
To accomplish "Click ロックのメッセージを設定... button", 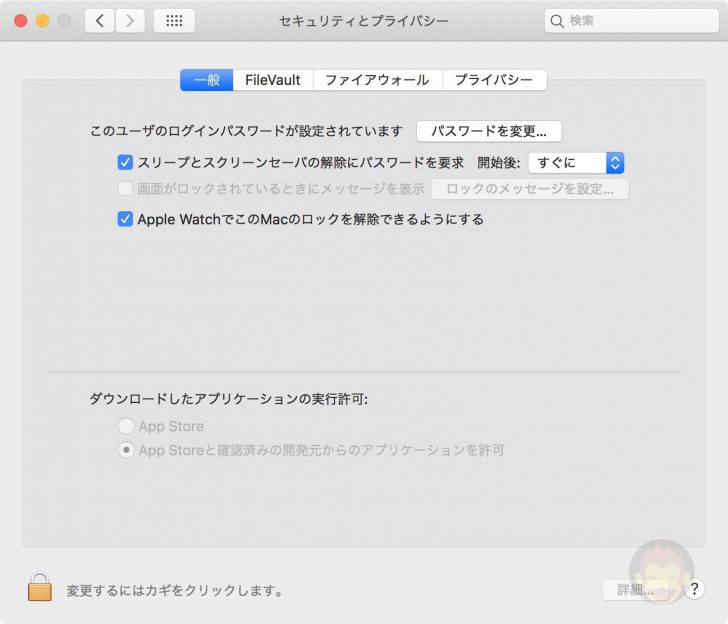I will click(530, 189).
